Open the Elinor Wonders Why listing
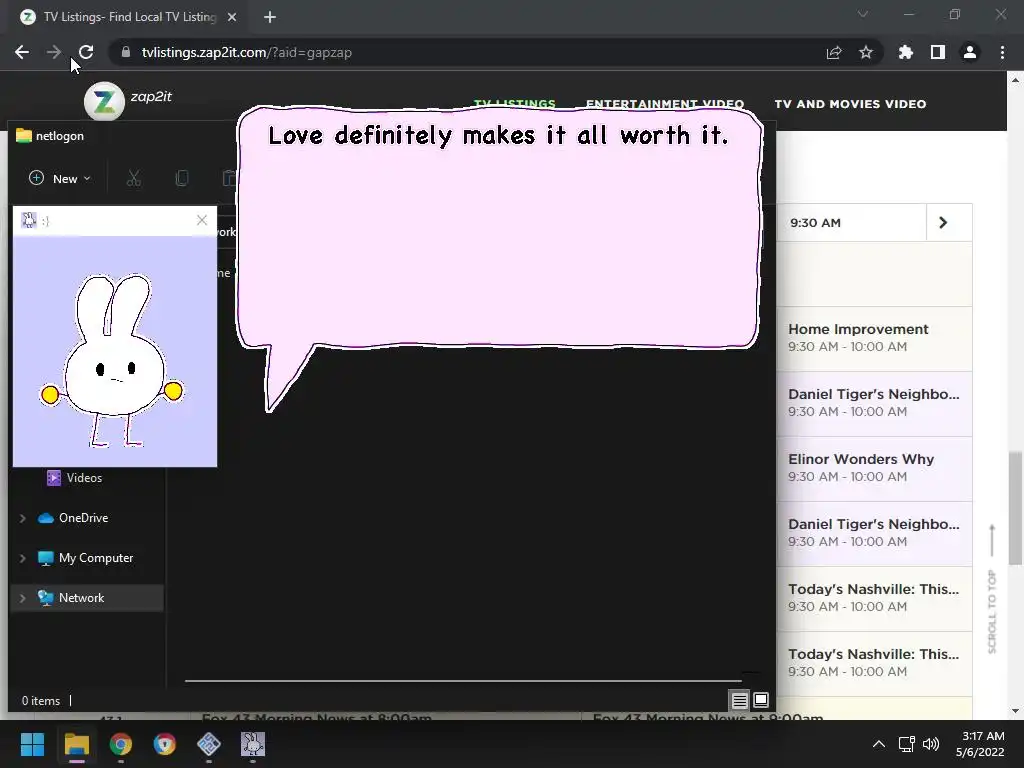The width and height of the screenshot is (1024, 768). [x=874, y=469]
